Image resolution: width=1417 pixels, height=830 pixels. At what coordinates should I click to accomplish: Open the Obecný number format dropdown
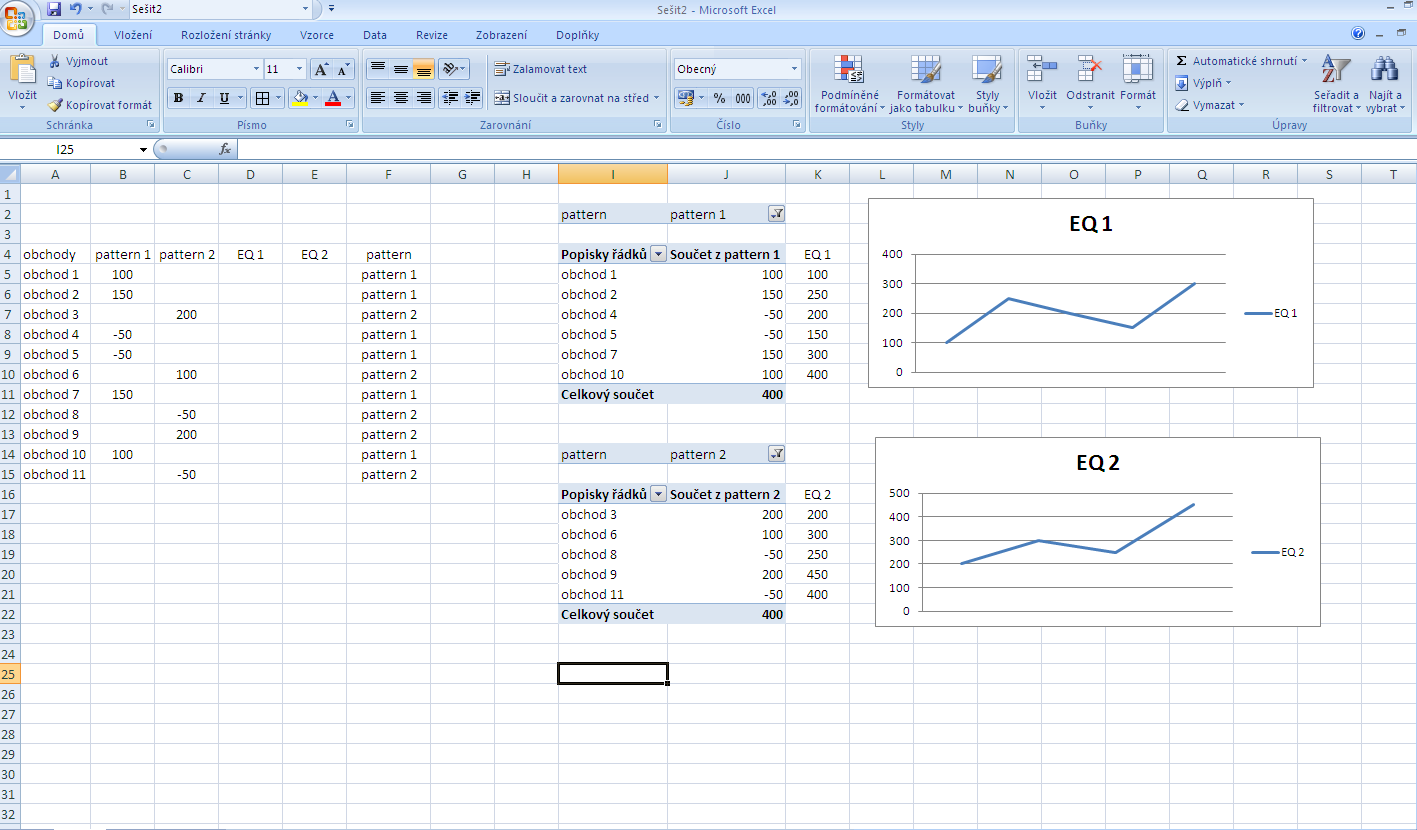point(795,69)
